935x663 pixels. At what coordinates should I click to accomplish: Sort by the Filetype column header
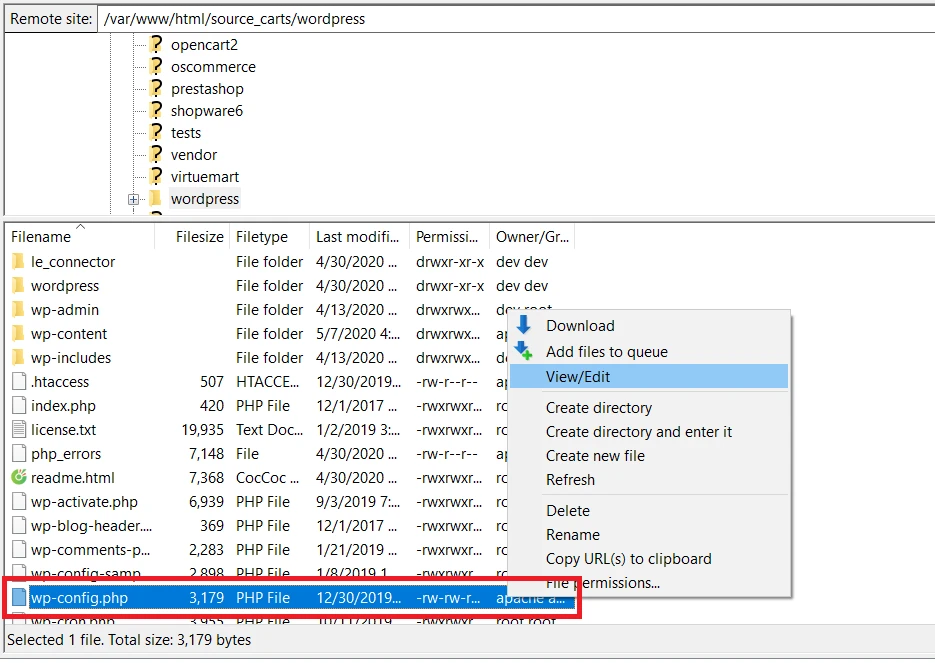coord(270,237)
